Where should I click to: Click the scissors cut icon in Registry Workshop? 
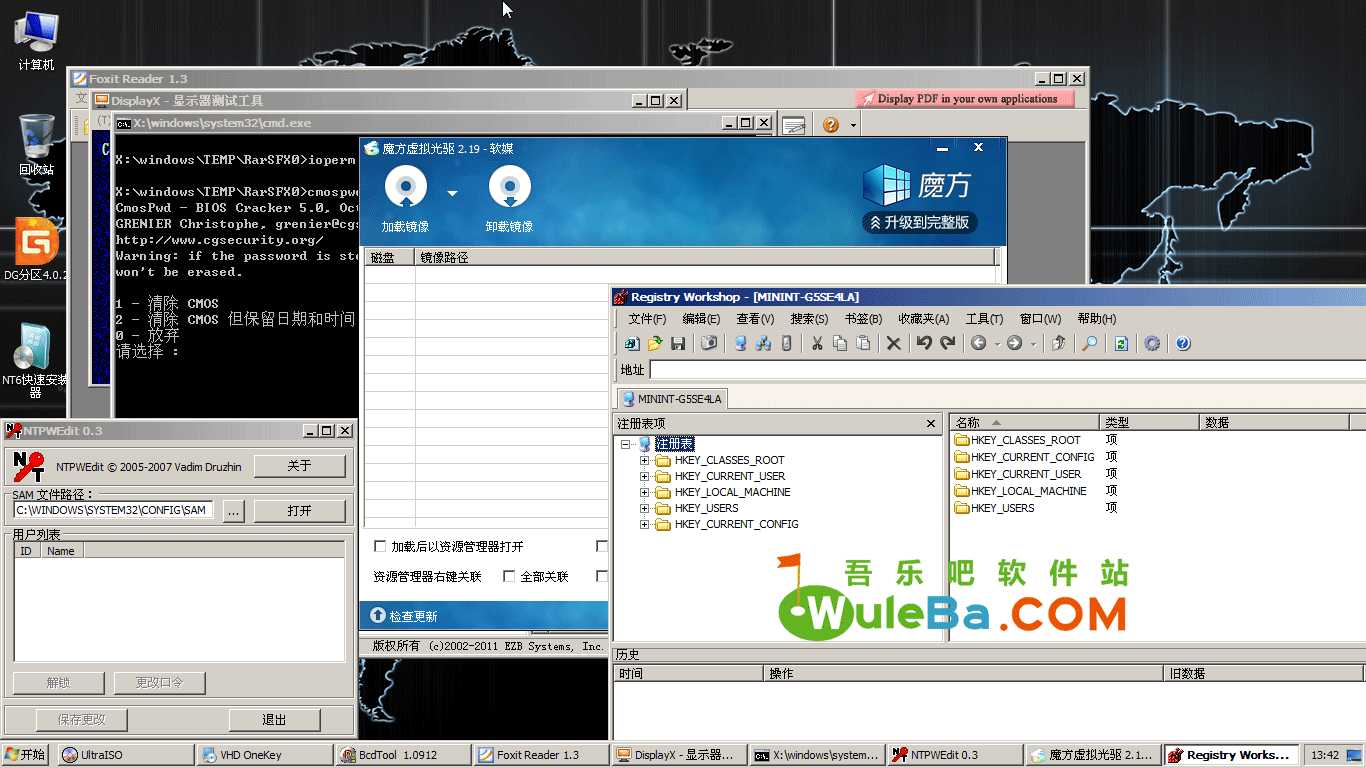coord(817,343)
